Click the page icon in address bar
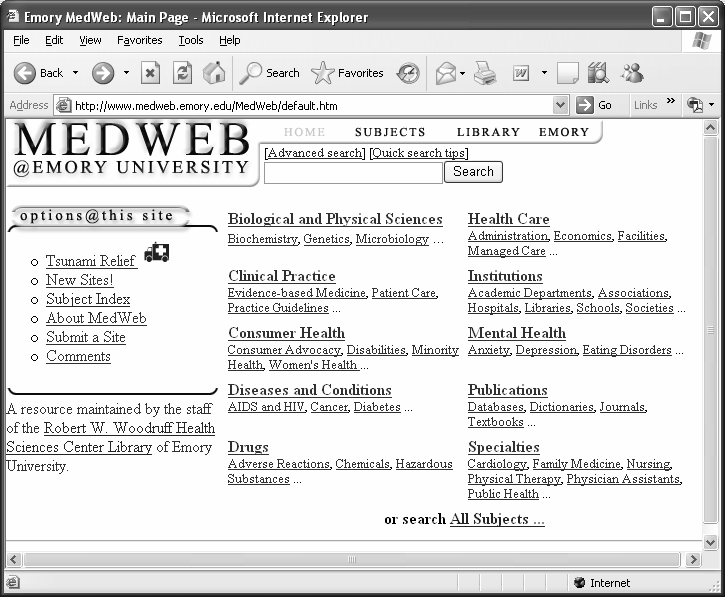This screenshot has height=597, width=725. click(63, 106)
